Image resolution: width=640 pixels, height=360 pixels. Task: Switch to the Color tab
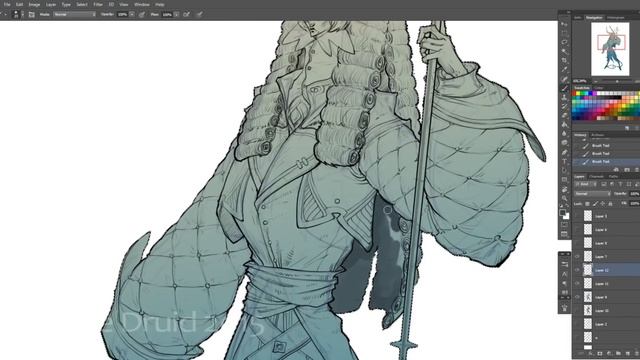[598, 88]
